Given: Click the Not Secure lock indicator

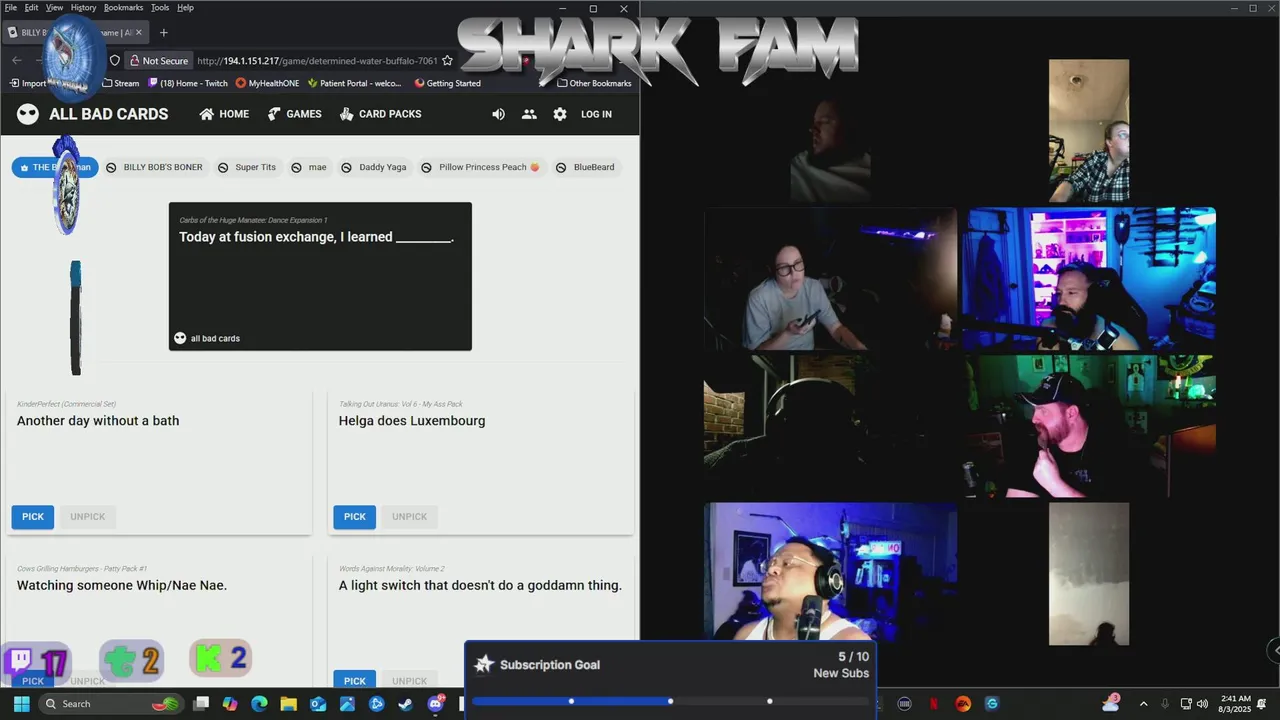Looking at the screenshot, I should point(158,60).
